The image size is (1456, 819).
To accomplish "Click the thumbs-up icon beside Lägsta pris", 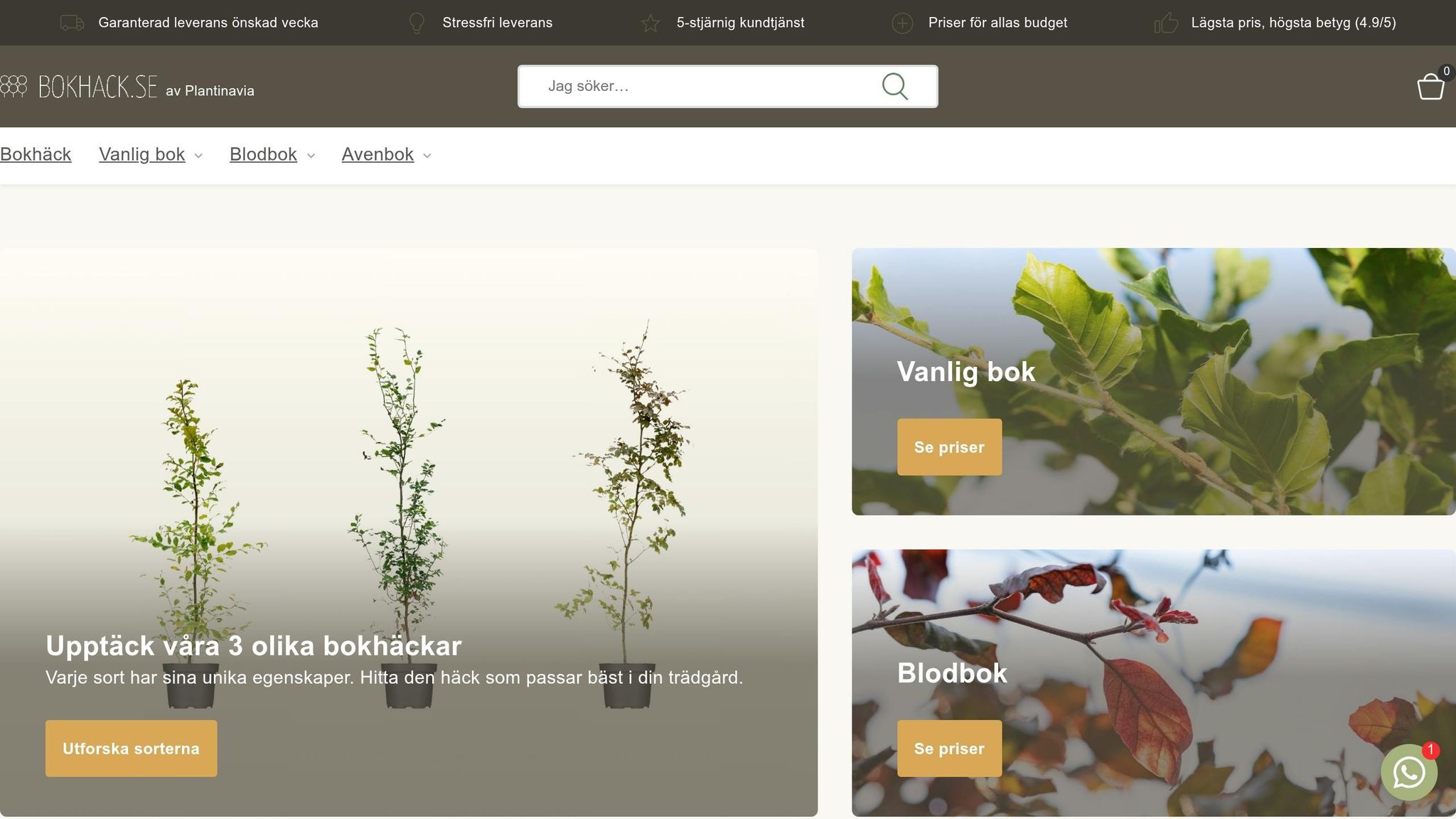I will pos(1166,23).
